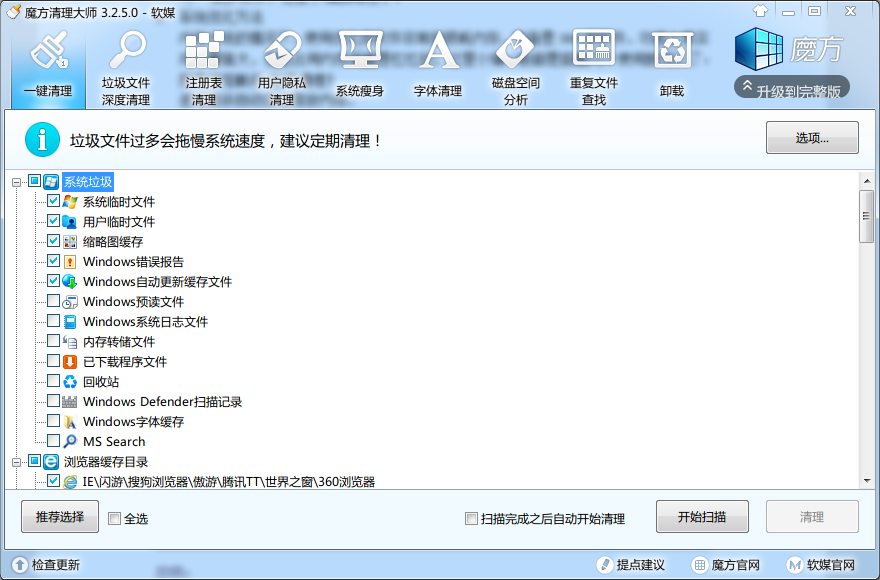Click the Windows自动更新缓存文件 globe icon
The height and width of the screenshot is (580, 880).
click(x=70, y=281)
